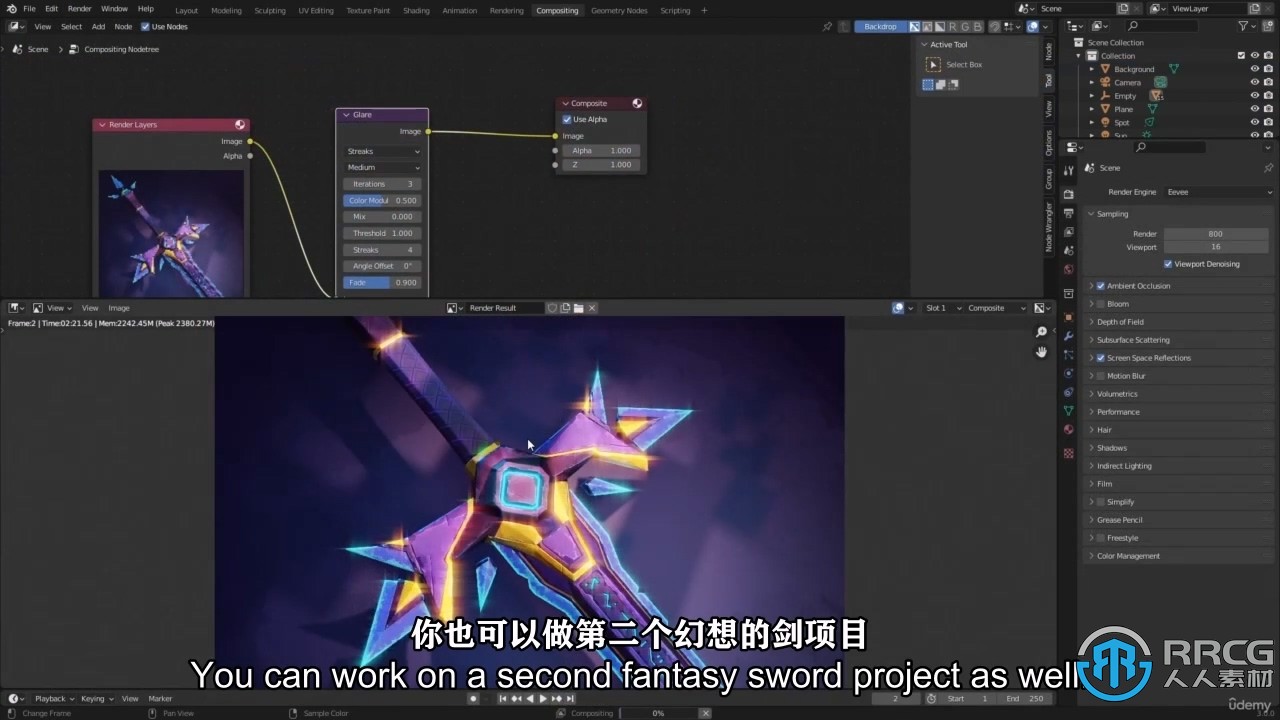Toggle the Backdrop button
This screenshot has height=720, width=1280.
pos(880,26)
